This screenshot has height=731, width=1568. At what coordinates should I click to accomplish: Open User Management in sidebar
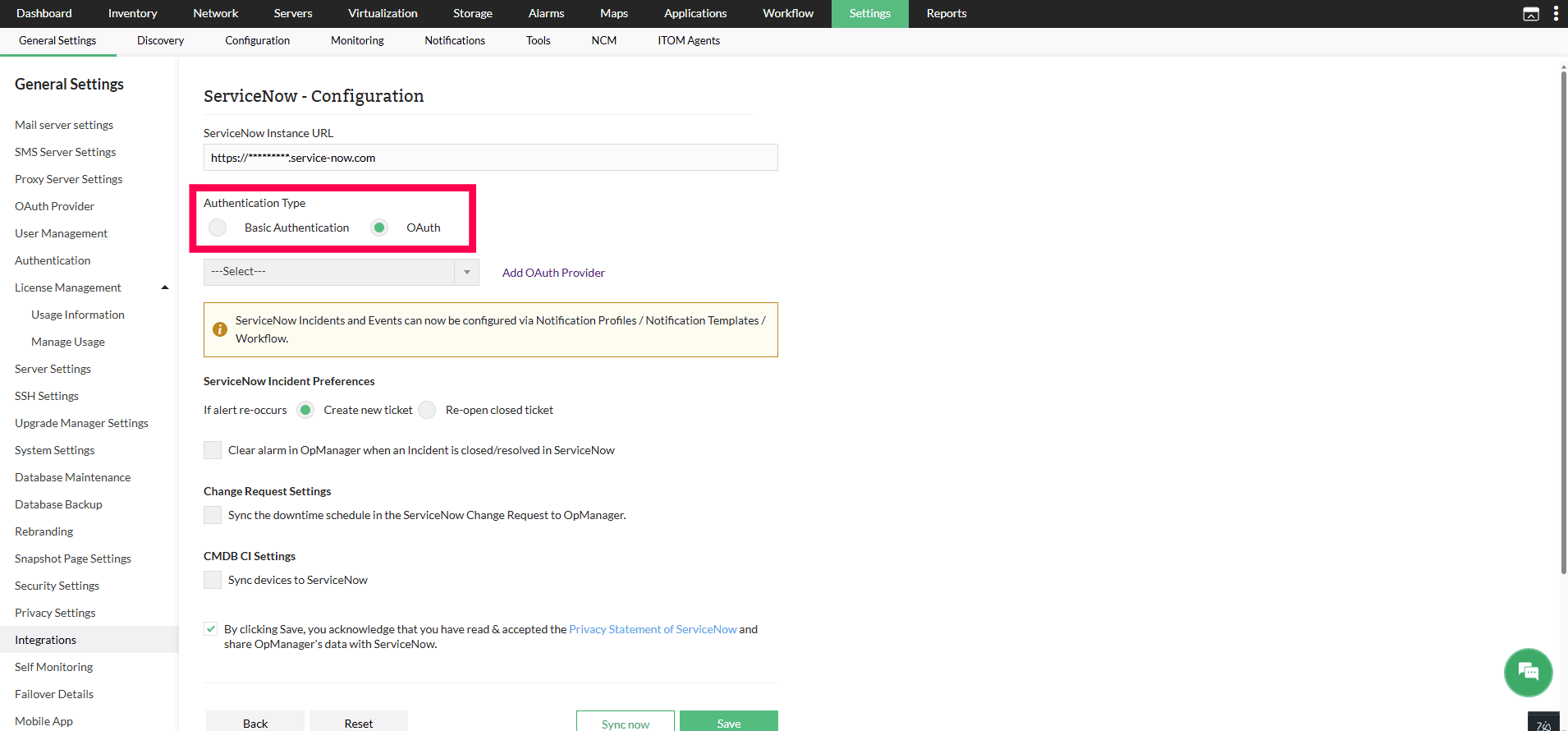(x=62, y=233)
